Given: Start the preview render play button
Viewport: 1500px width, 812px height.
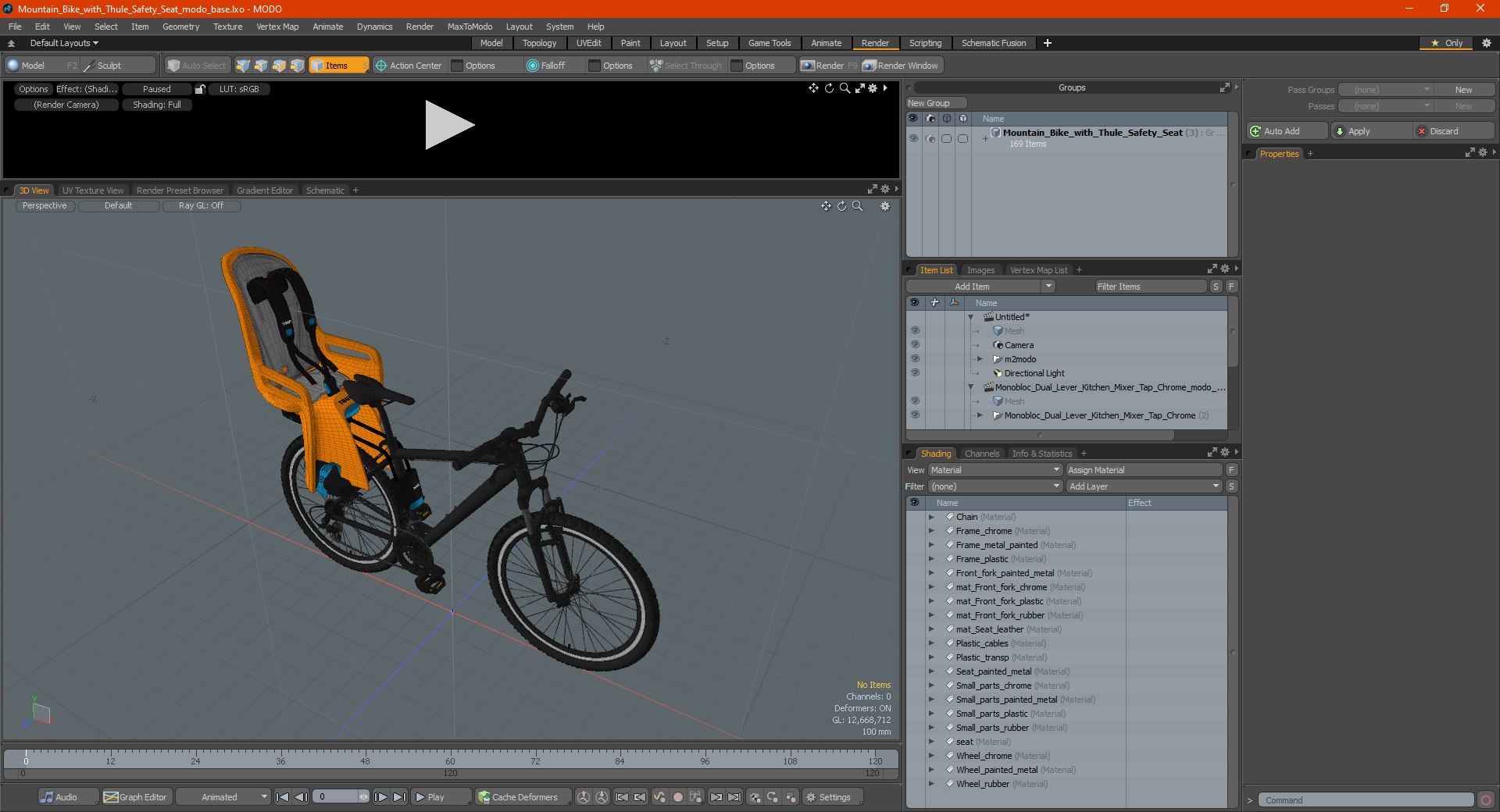Looking at the screenshot, I should 448,125.
